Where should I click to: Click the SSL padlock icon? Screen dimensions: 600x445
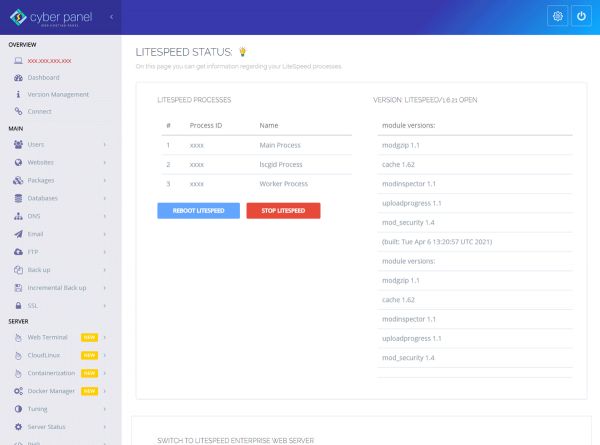point(18,306)
